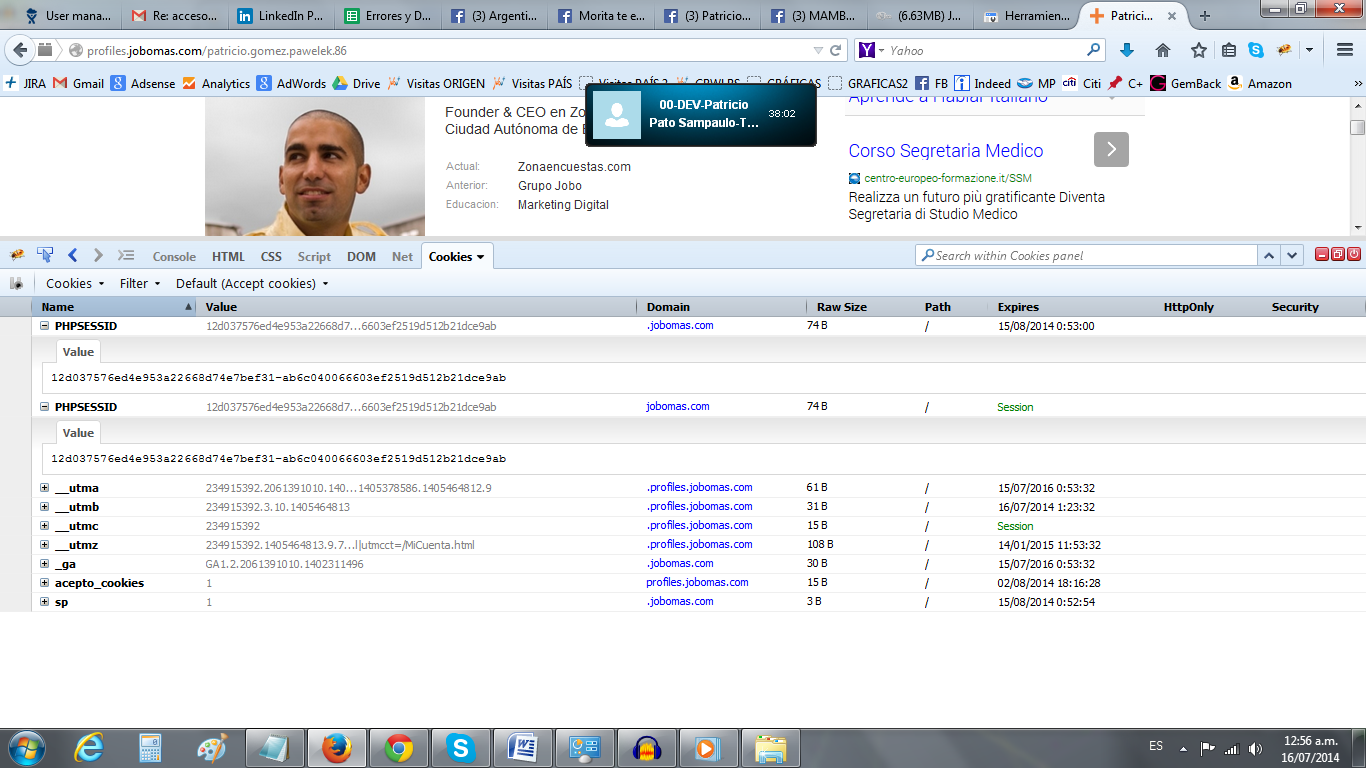Bookmark this page with the star icon
This screenshot has width=1366, height=768.
click(1198, 50)
